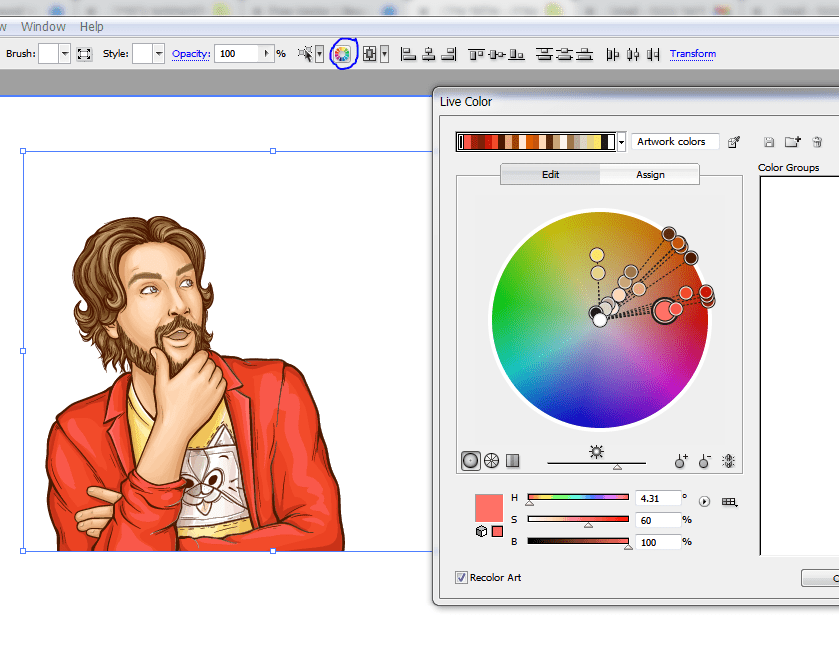The width and height of the screenshot is (839, 651).
Task: Click the Remove Color tool
Action: tap(704, 461)
